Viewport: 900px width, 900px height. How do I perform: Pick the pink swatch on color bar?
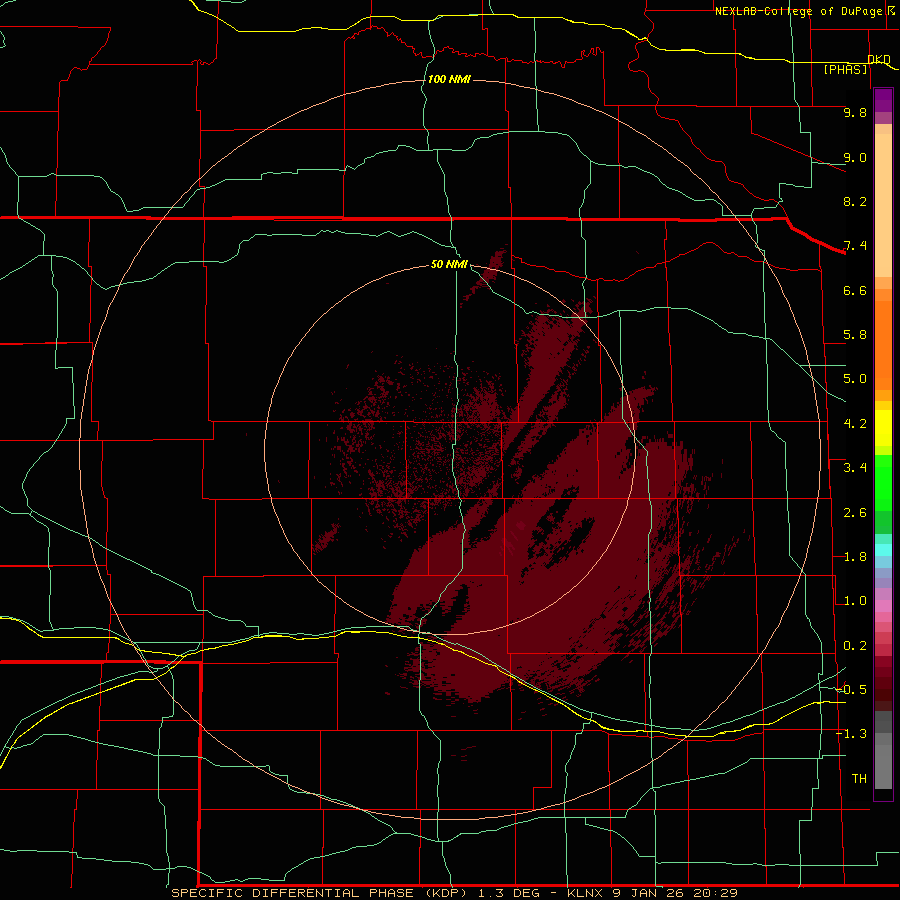coord(883,606)
